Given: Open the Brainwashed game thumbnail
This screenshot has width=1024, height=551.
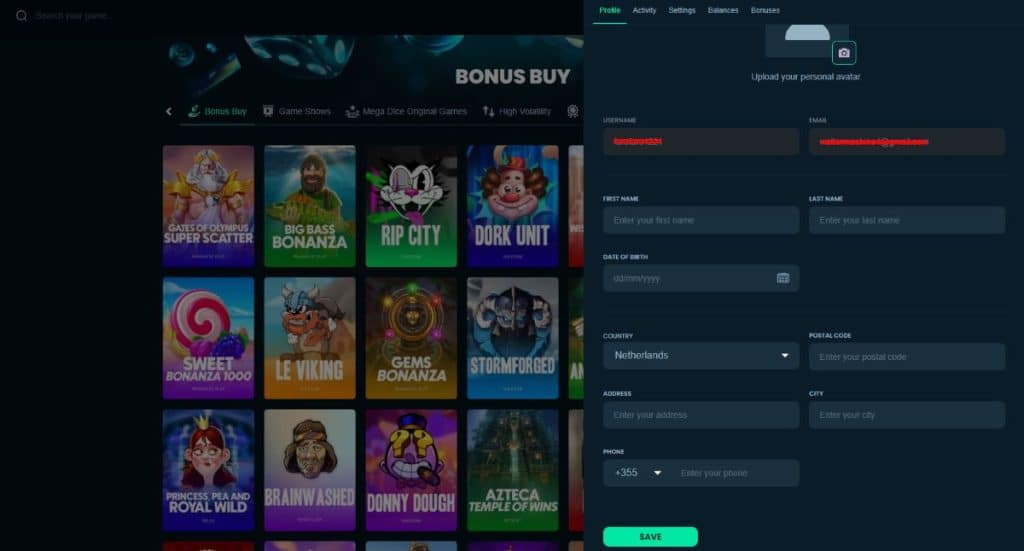Looking at the screenshot, I should pos(310,470).
